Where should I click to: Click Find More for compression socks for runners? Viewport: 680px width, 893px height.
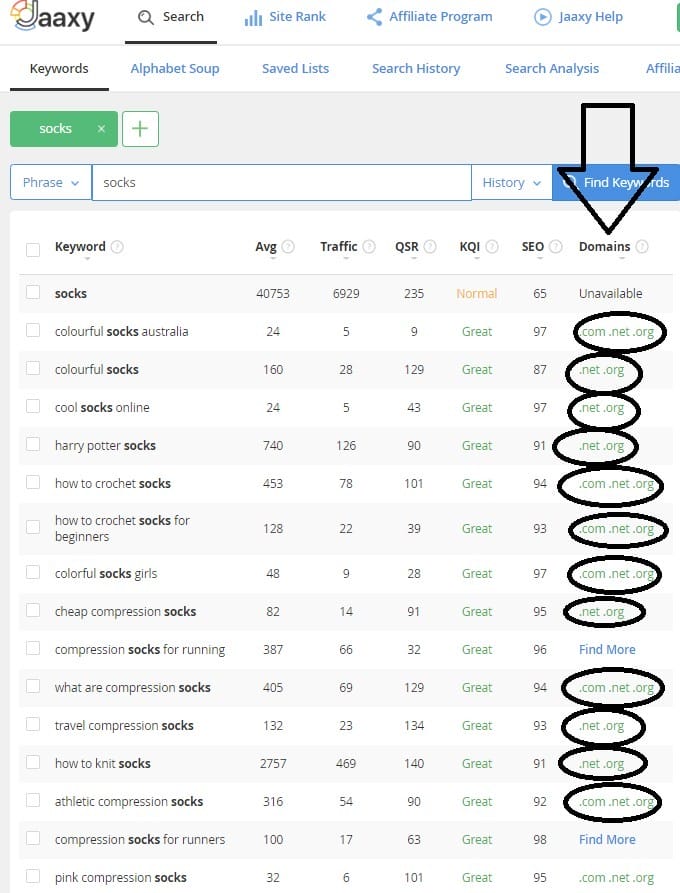point(607,839)
